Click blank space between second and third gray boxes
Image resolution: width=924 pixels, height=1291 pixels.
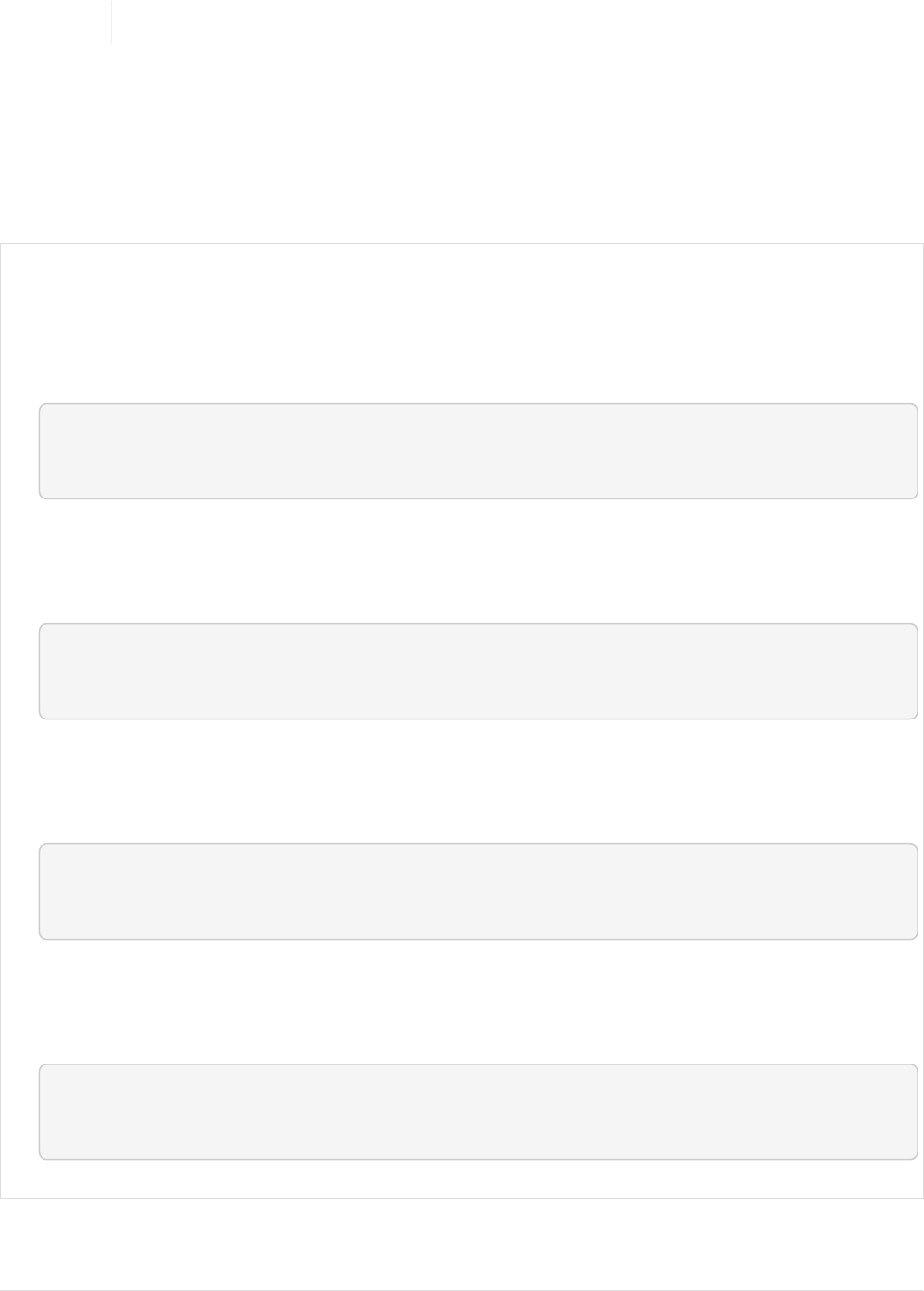click(x=477, y=781)
